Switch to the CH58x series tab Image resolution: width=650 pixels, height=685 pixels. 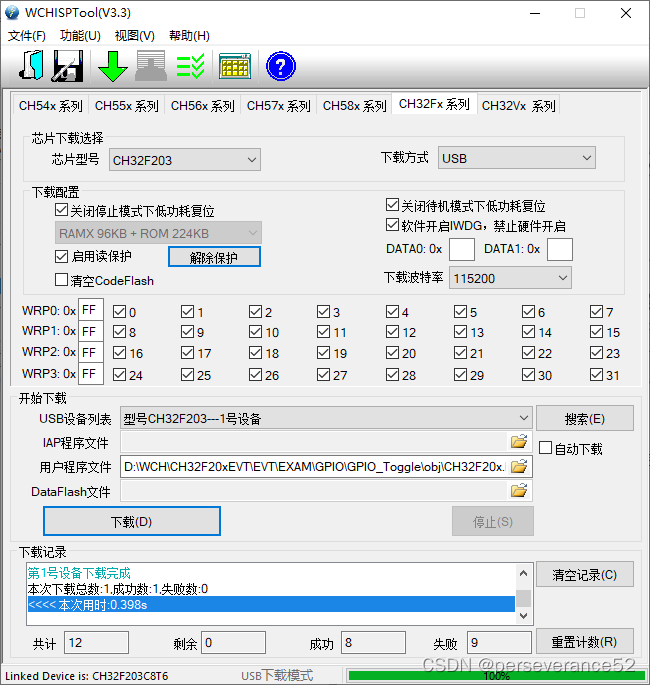pyautogui.click(x=355, y=106)
